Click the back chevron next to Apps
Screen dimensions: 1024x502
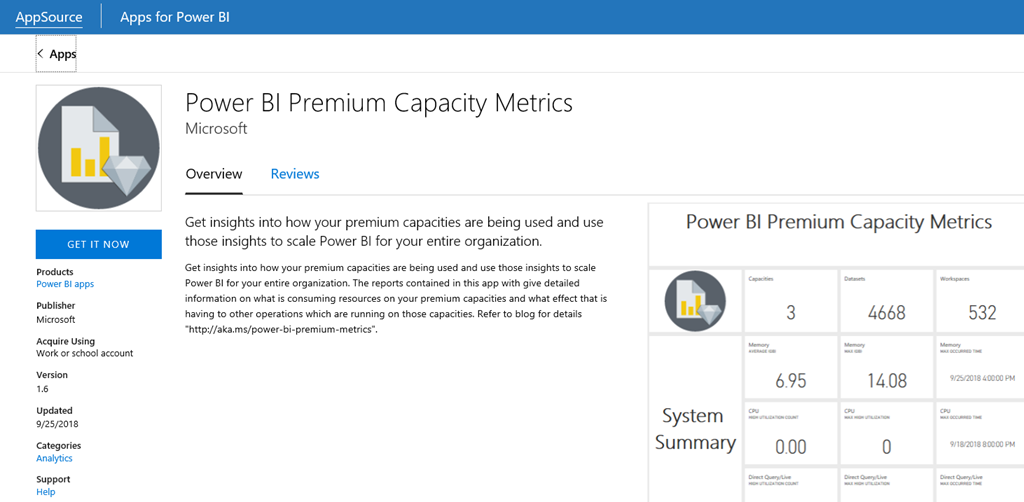coord(41,54)
